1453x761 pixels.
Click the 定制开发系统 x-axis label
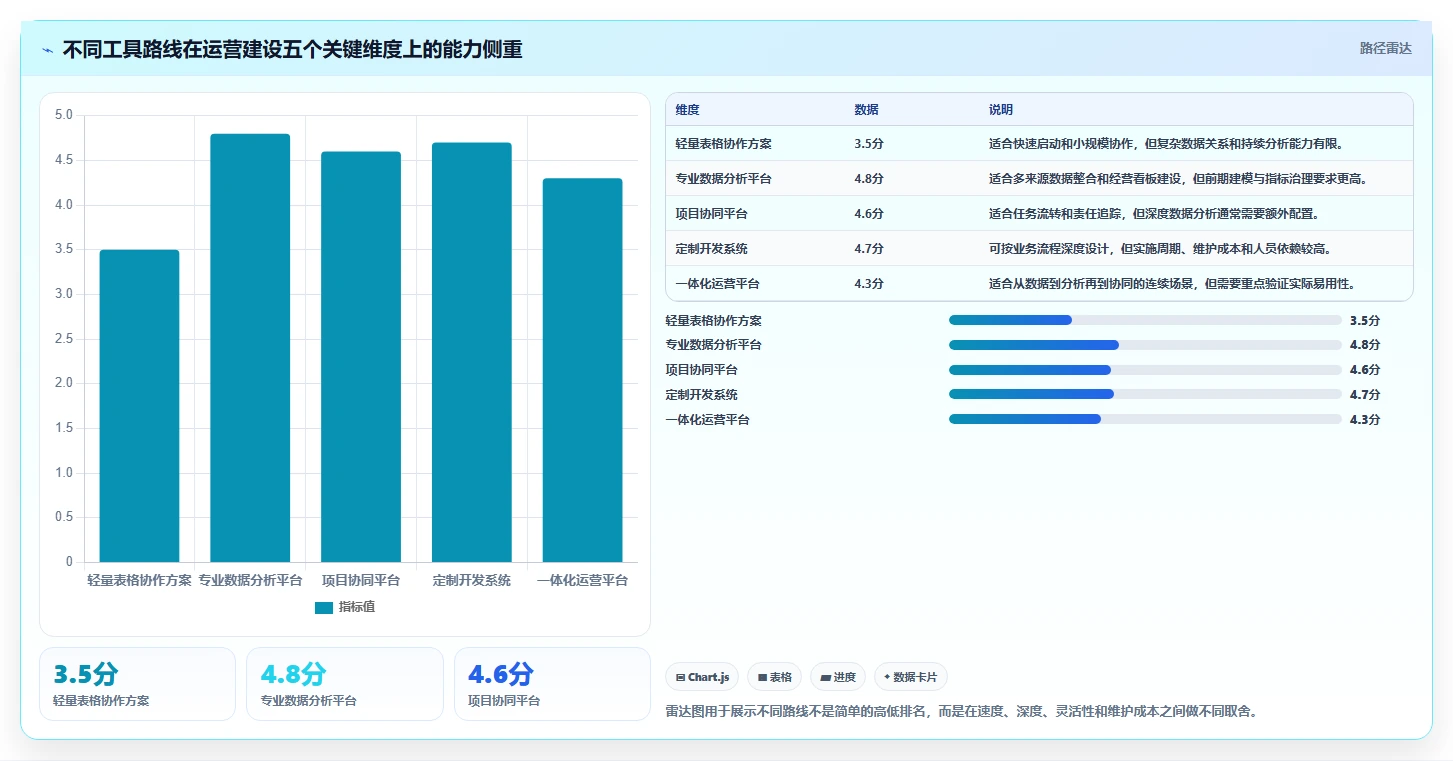472,580
